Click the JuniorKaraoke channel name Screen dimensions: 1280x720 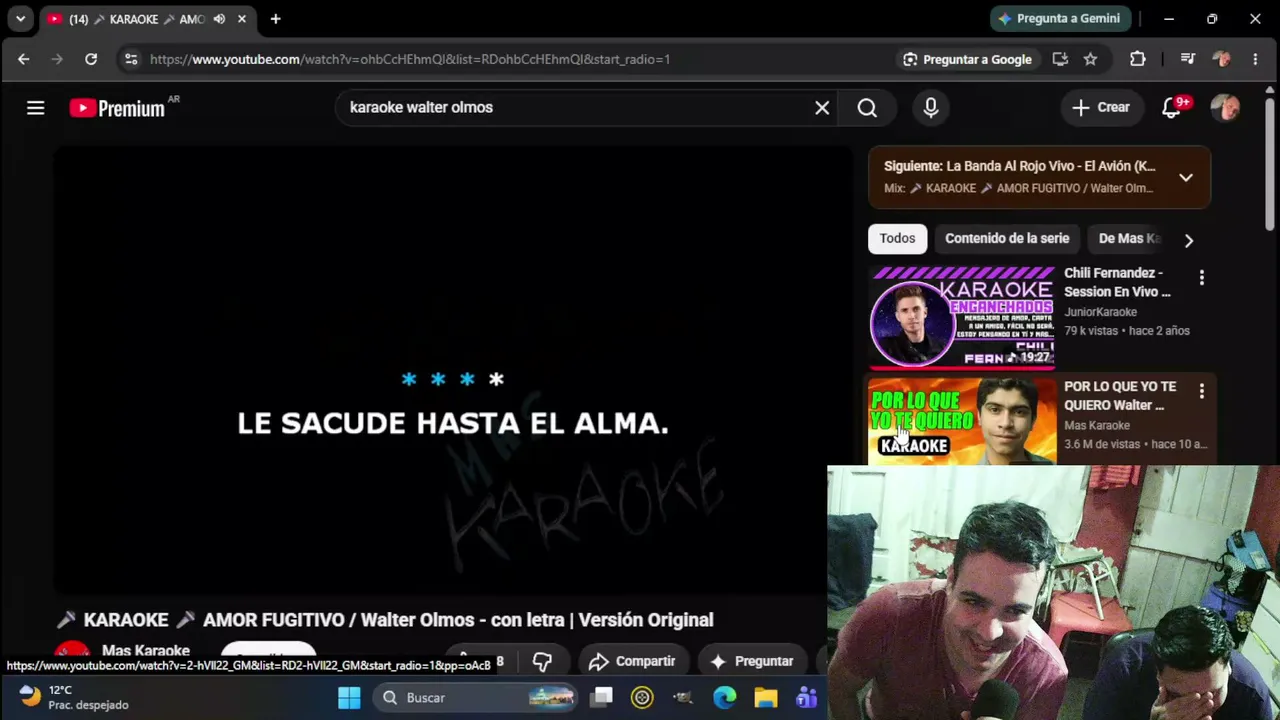[x=1100, y=312]
